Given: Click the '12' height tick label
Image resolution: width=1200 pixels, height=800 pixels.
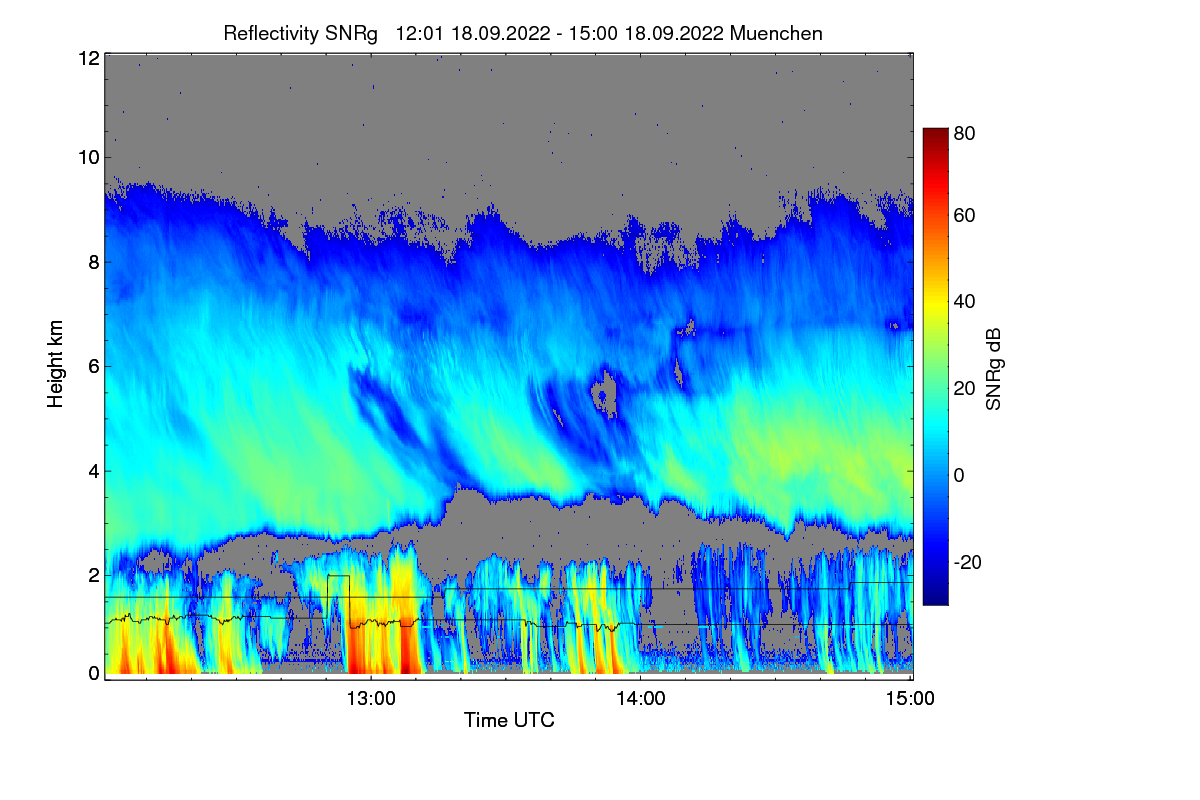Looking at the screenshot, I should [x=87, y=58].
